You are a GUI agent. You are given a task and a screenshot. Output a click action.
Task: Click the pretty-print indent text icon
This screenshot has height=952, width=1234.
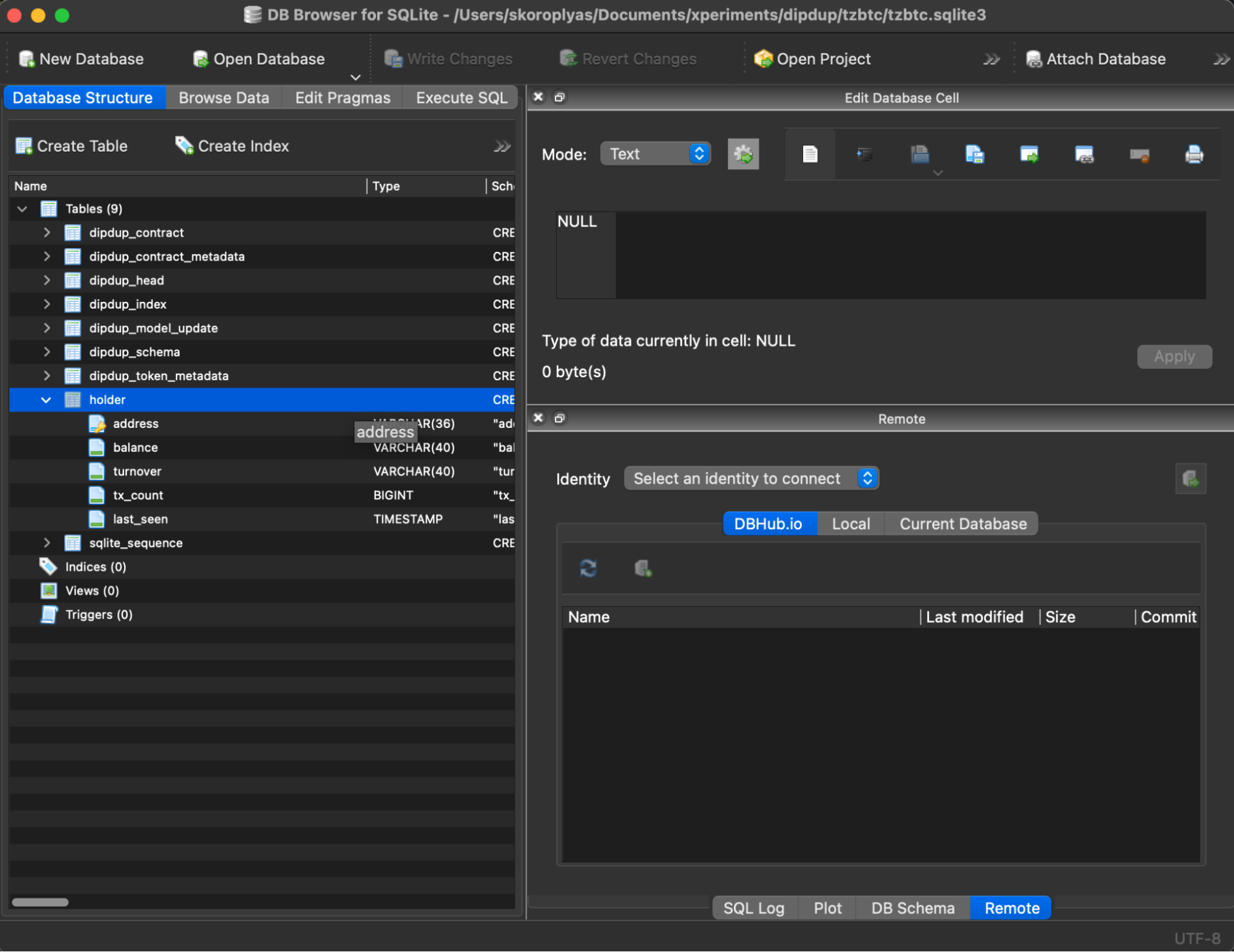click(x=864, y=154)
